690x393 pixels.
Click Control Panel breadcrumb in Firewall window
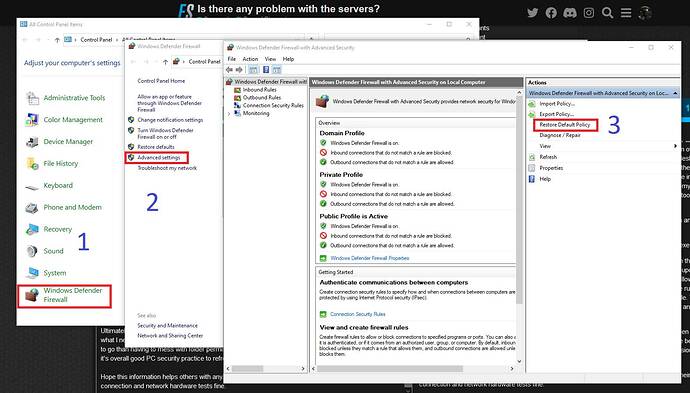pyautogui.click(x=204, y=62)
